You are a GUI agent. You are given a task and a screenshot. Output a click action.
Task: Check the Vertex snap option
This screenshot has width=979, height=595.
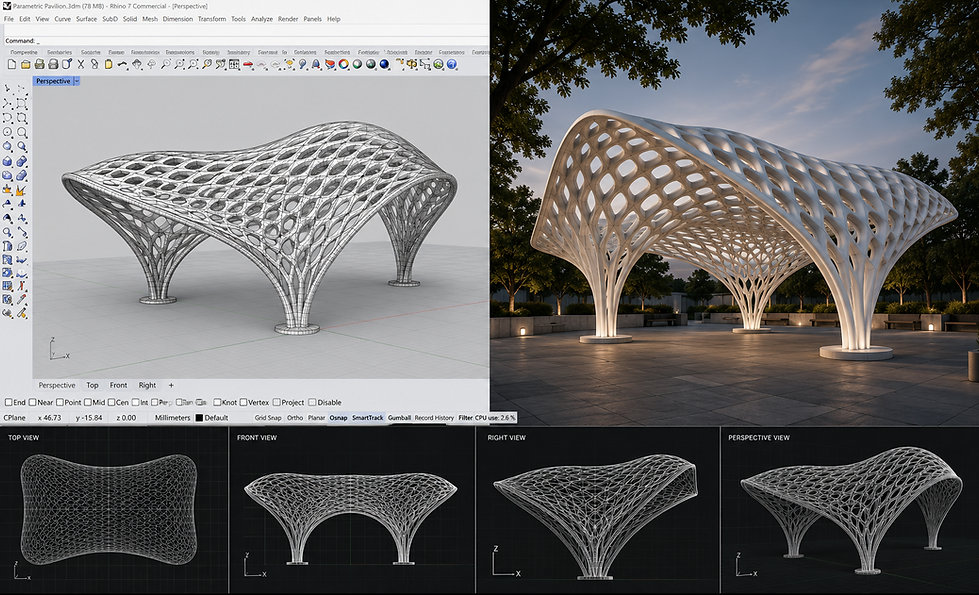[x=244, y=403]
